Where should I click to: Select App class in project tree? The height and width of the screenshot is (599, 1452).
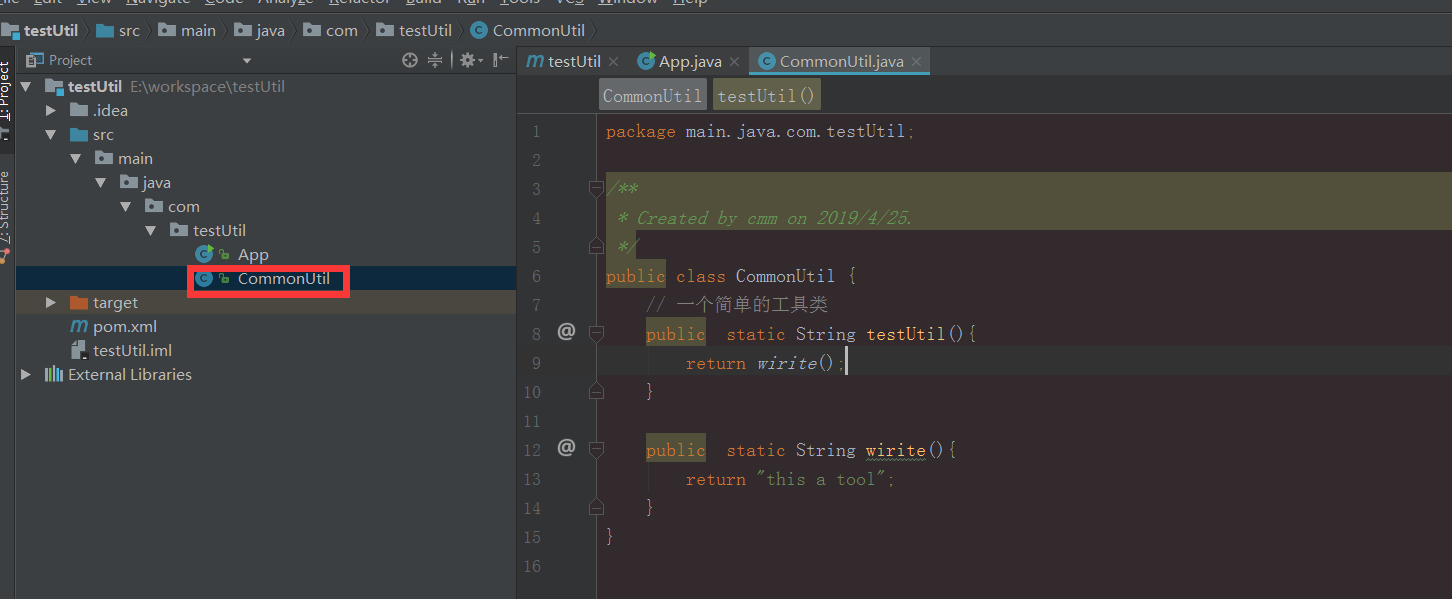(253, 254)
